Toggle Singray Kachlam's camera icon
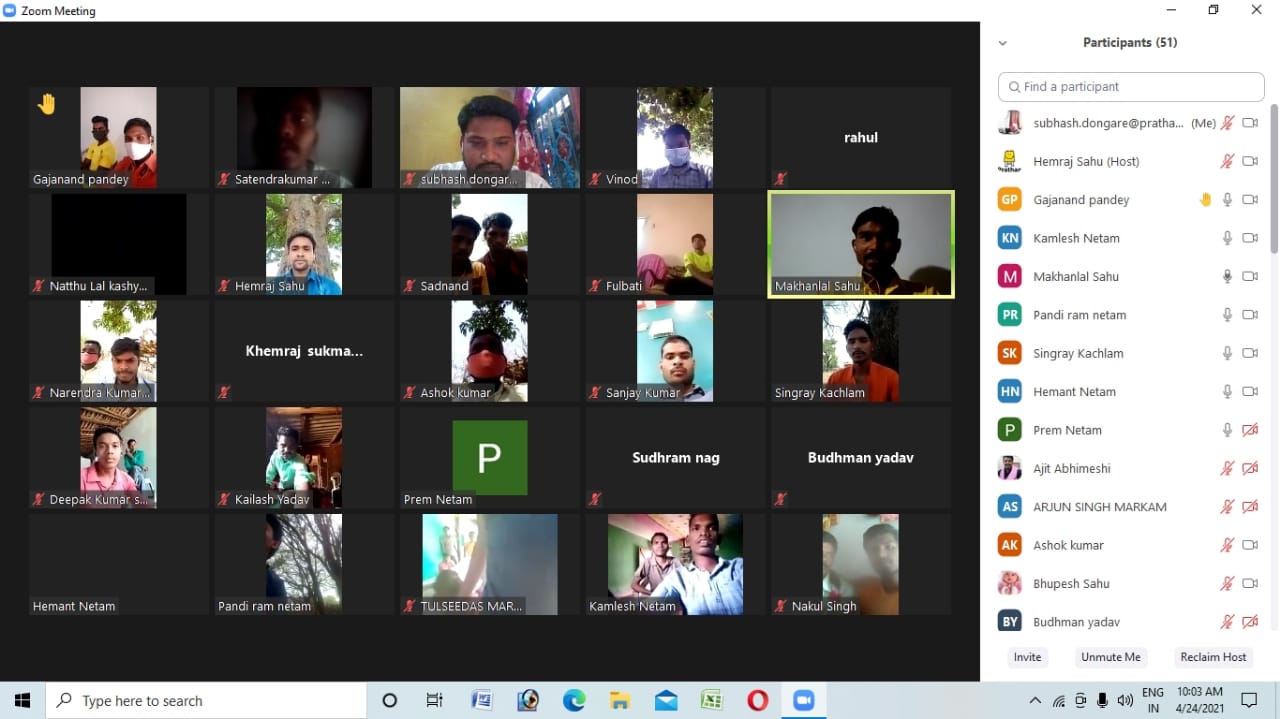 (x=1249, y=353)
